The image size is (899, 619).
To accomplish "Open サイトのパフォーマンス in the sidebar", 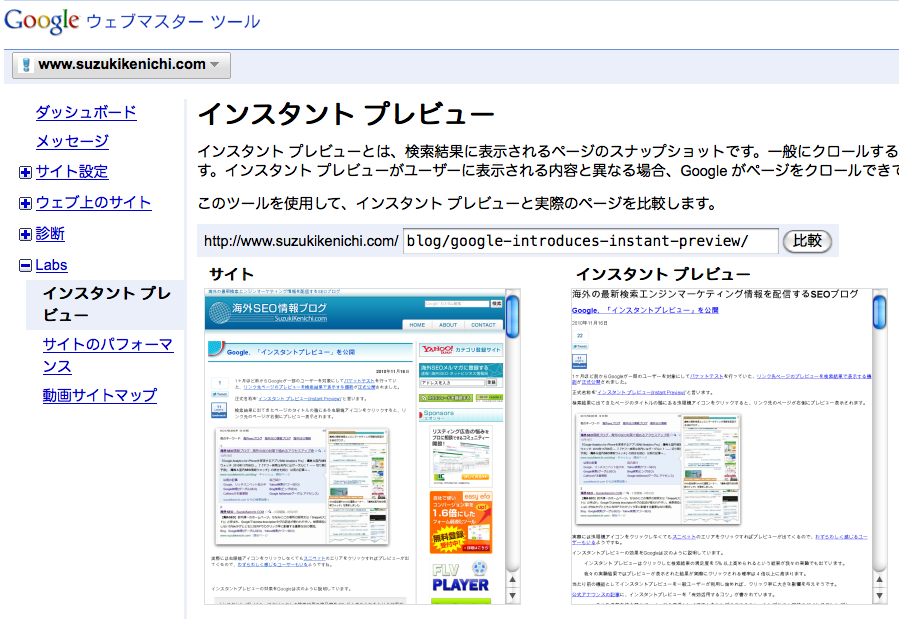I will click(108, 355).
